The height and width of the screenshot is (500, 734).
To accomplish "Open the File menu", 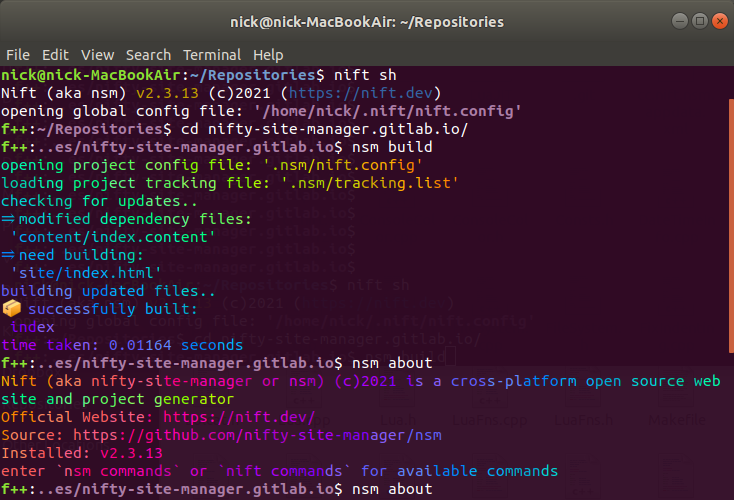I will click(x=18, y=55).
